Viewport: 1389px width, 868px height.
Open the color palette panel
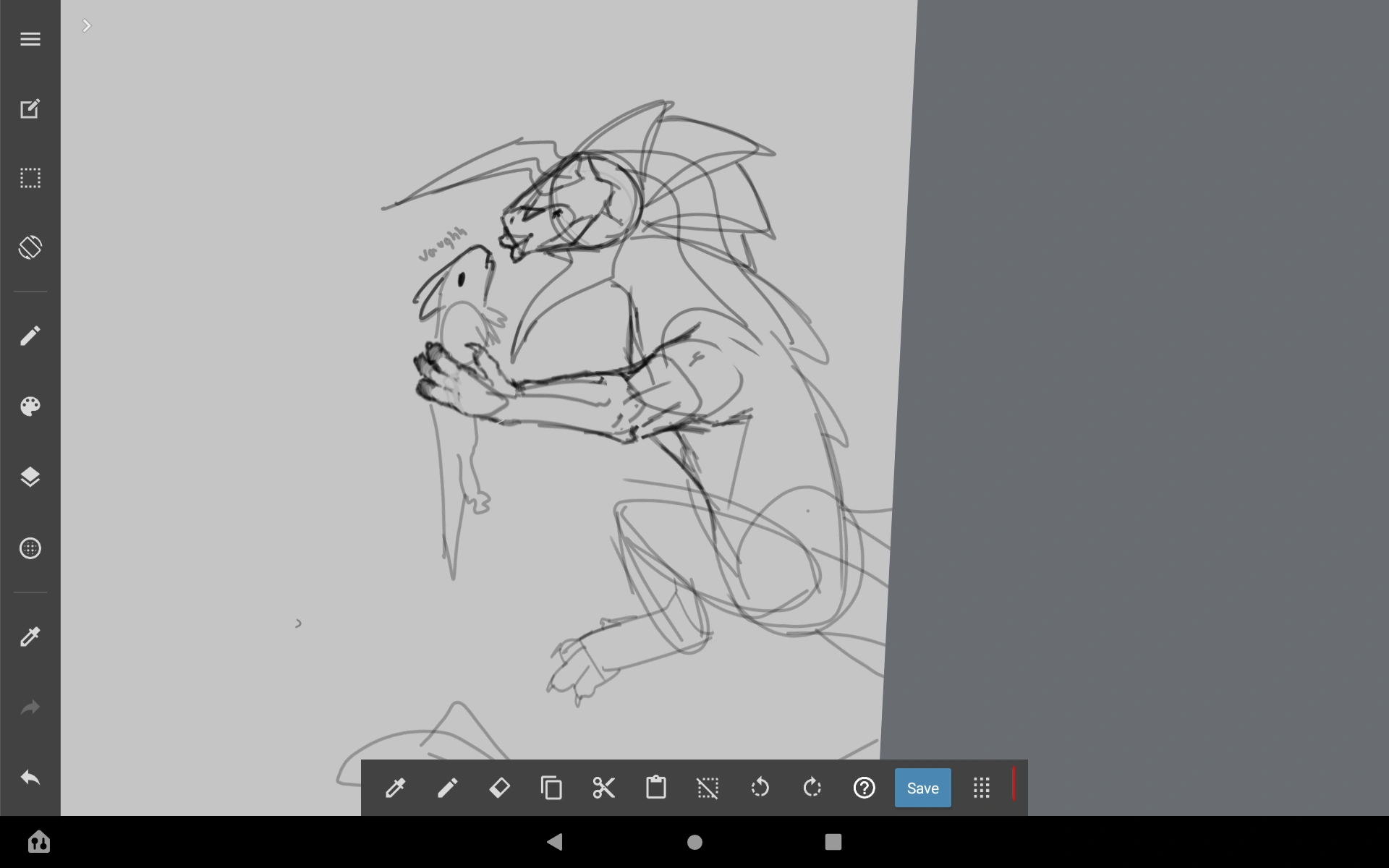[x=30, y=407]
